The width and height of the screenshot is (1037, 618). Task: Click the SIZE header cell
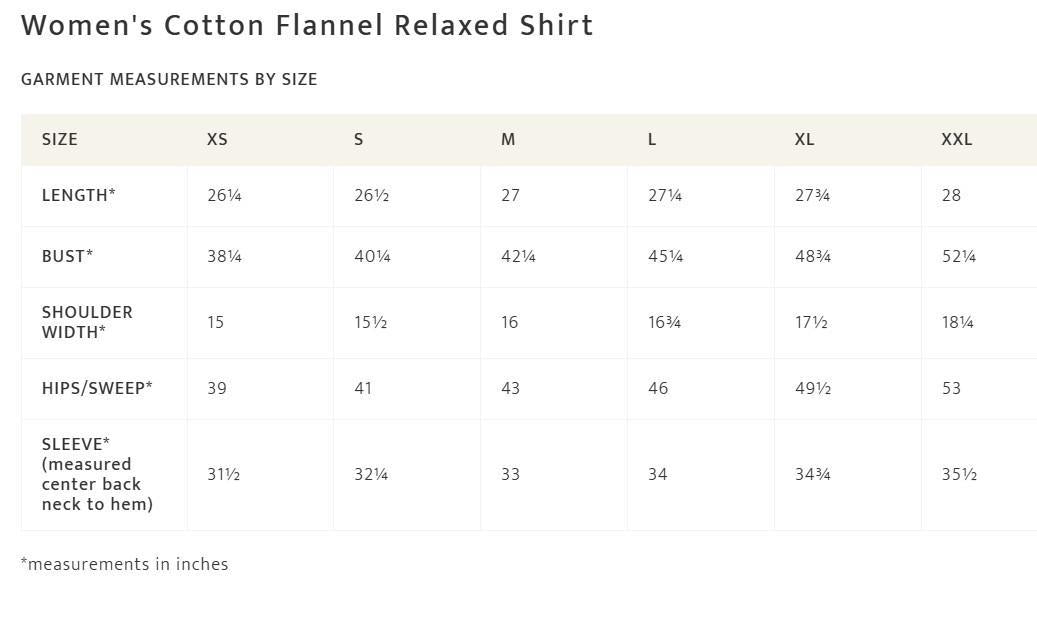click(60, 140)
